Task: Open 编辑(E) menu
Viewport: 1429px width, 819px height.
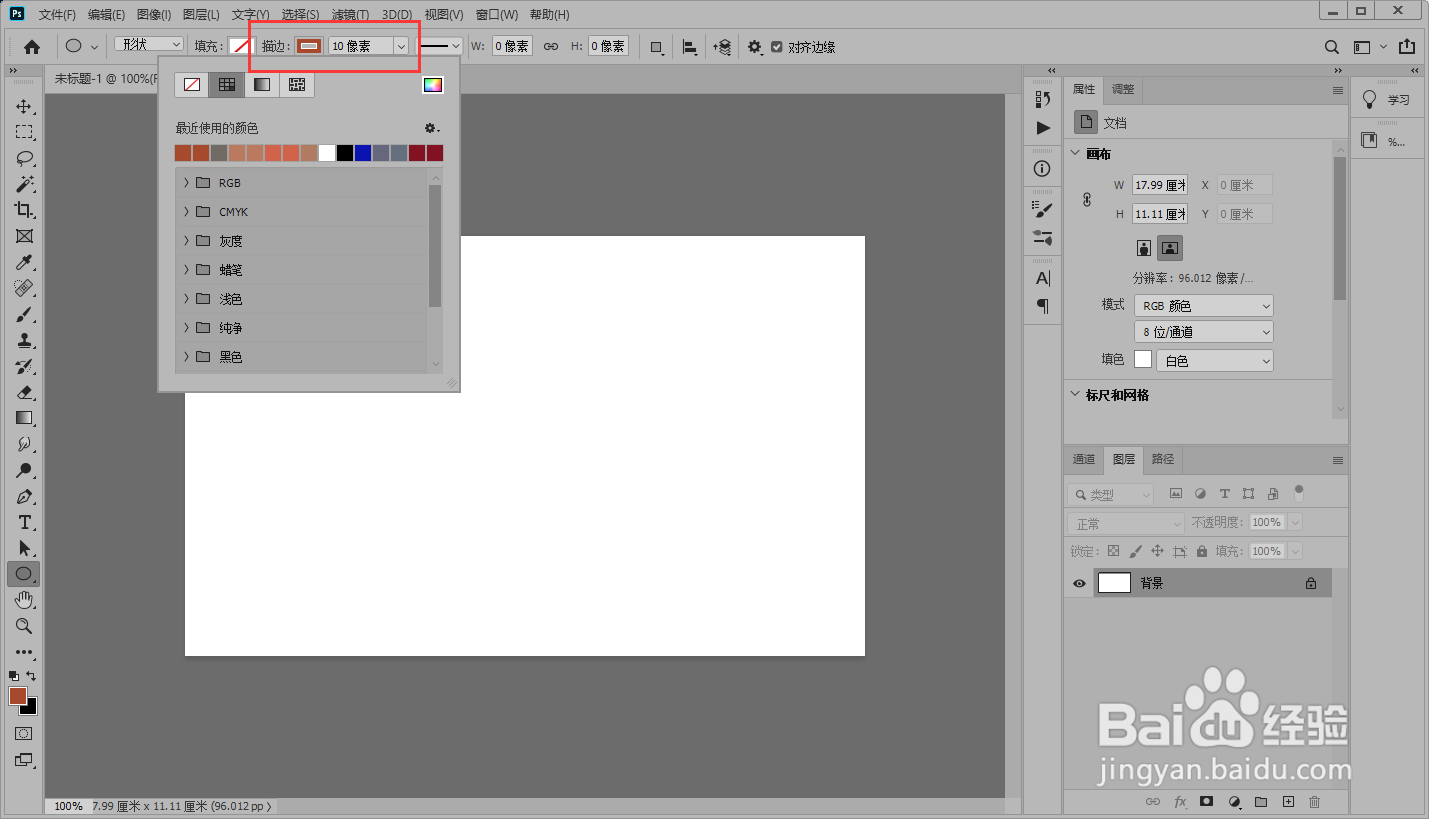Action: (106, 15)
